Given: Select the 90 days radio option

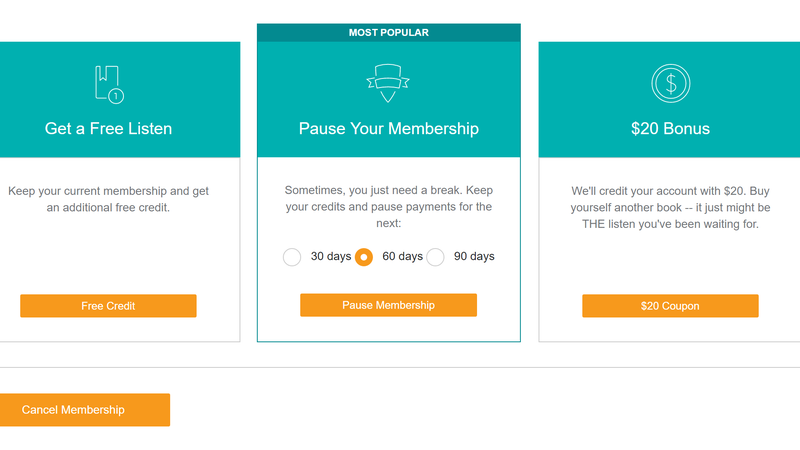Looking at the screenshot, I should pos(435,257).
